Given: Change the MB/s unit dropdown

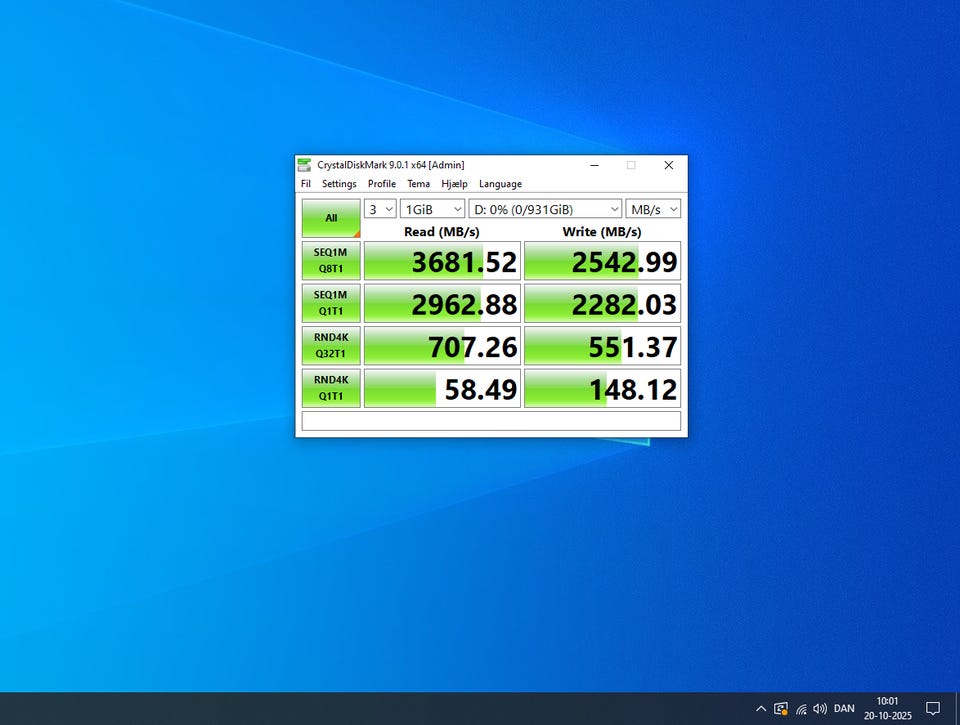Looking at the screenshot, I should (x=653, y=209).
